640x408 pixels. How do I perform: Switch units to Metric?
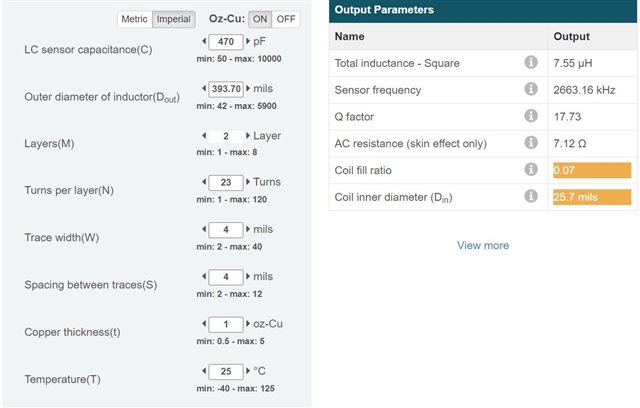click(134, 19)
